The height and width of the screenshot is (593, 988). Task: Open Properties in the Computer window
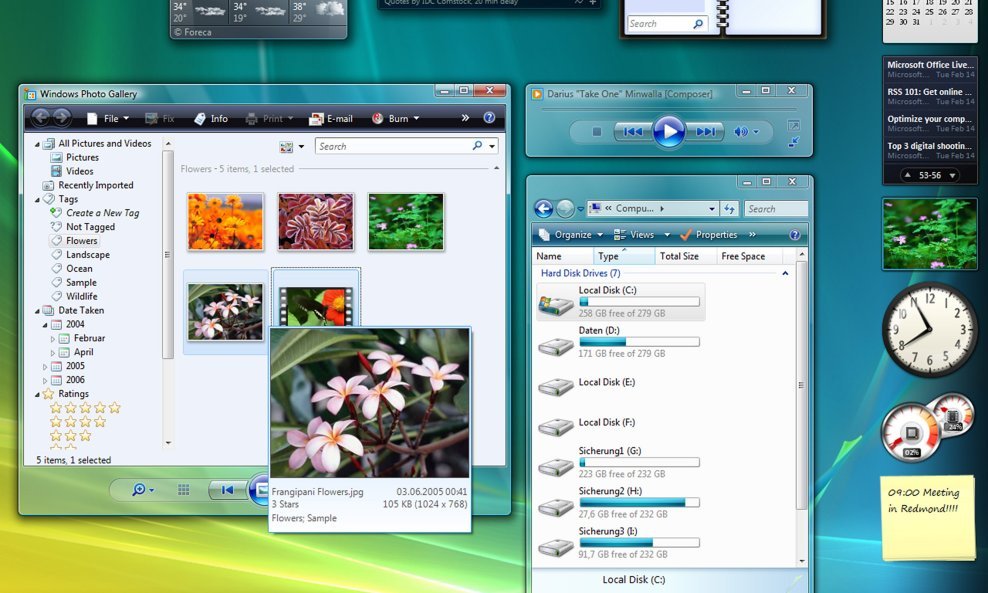pos(708,234)
